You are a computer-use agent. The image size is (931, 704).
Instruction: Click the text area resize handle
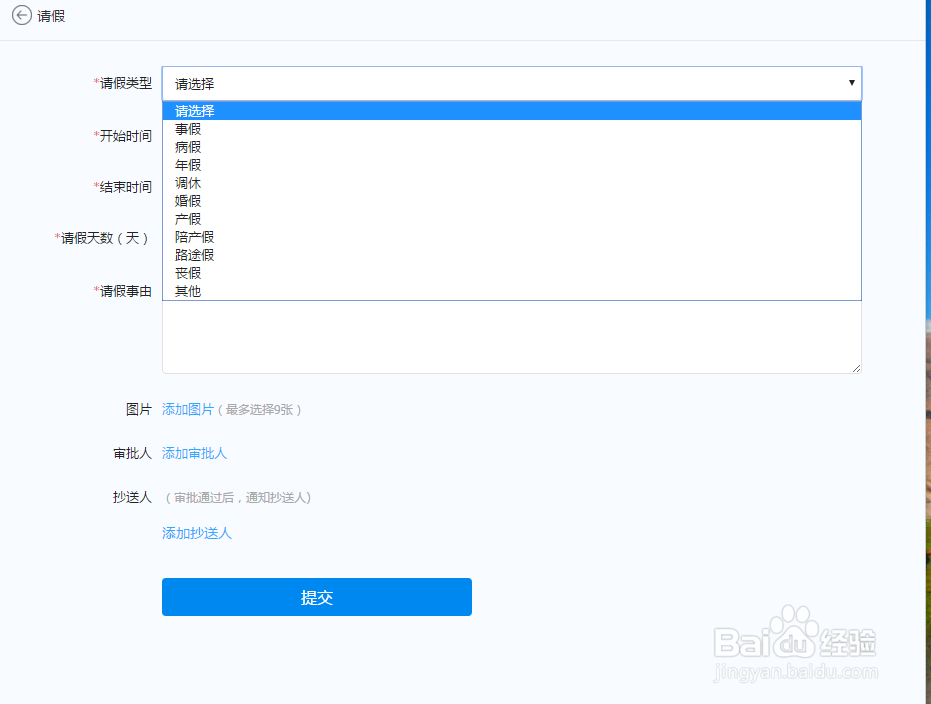(x=856, y=369)
